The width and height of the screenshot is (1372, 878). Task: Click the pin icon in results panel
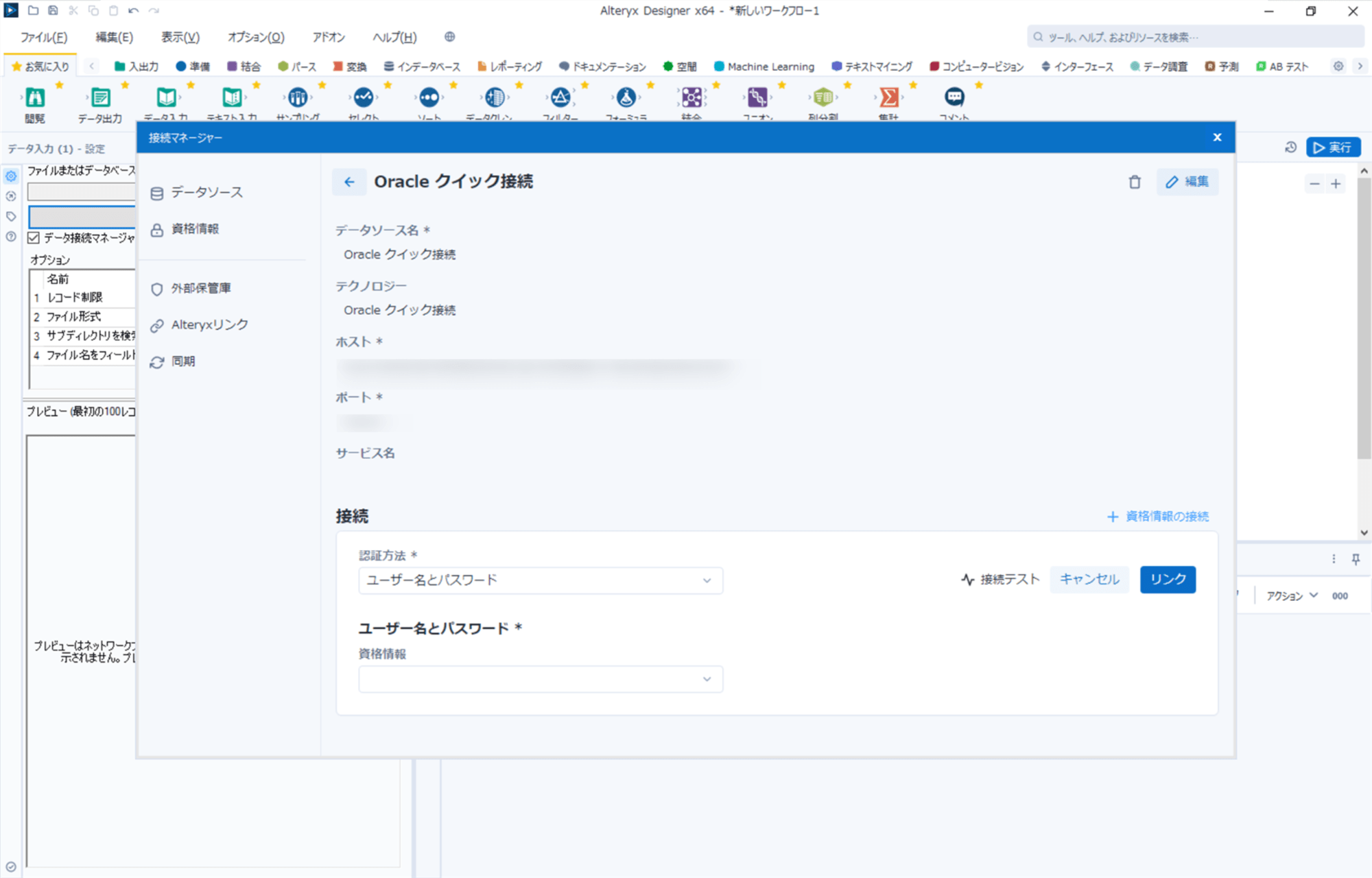1356,559
